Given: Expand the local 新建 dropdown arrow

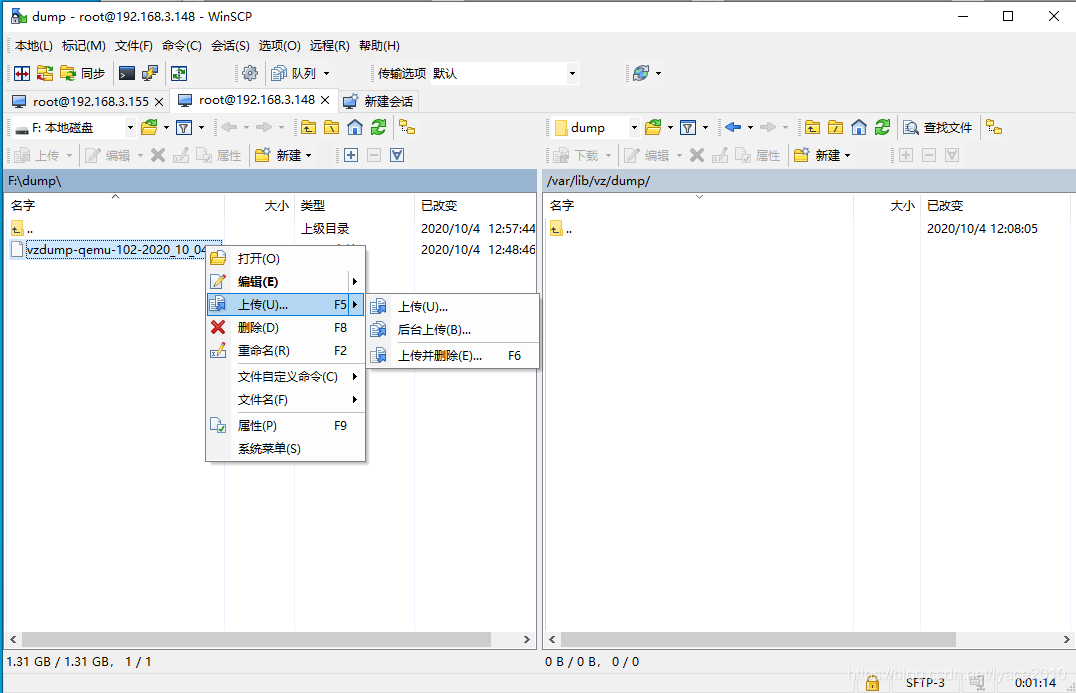Looking at the screenshot, I should click(x=309, y=156).
